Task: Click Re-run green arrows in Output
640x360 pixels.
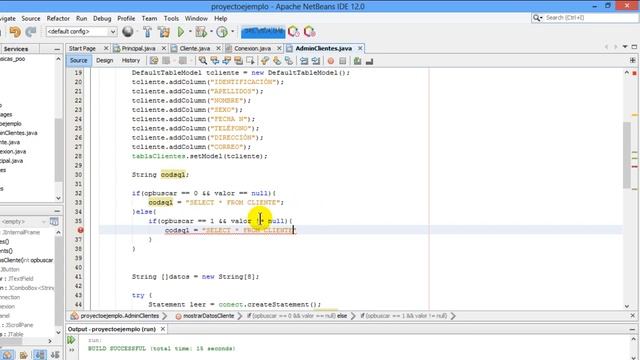Action: pyautogui.click(x=71, y=340)
